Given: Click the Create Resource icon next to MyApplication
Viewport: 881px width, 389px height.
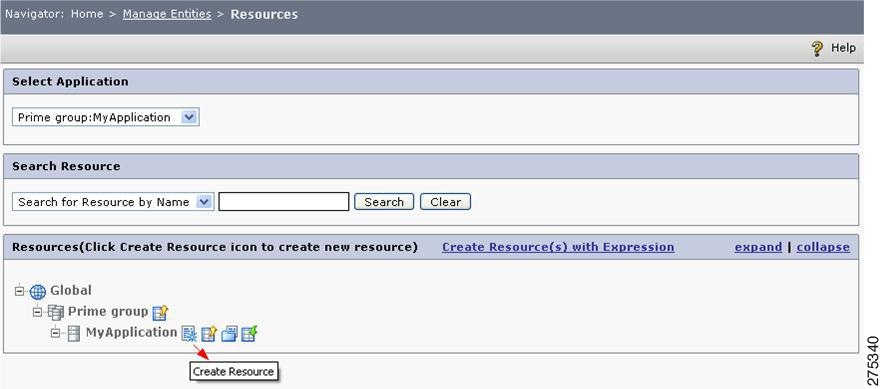Looking at the screenshot, I should click(x=189, y=334).
